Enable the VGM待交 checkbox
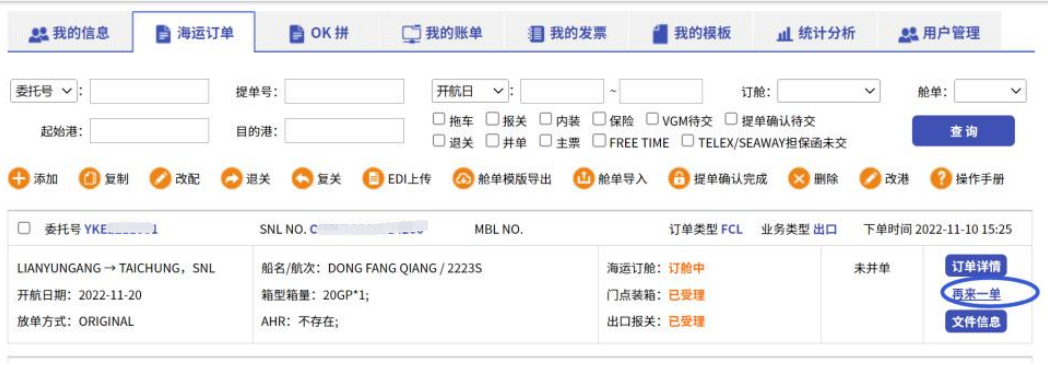Screen dimensions: 1048x379 [652, 119]
